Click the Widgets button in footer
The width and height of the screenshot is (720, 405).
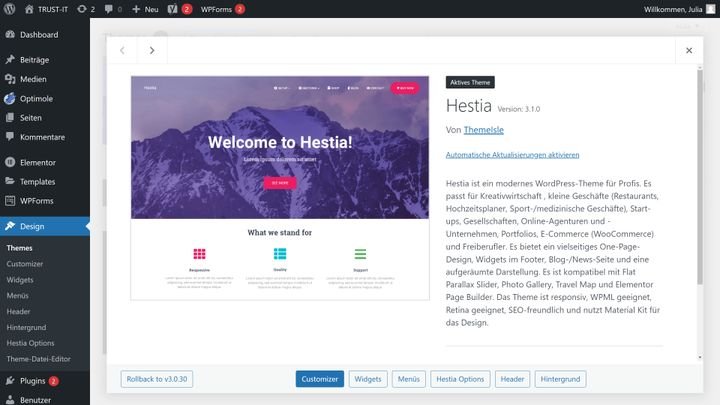coord(368,379)
